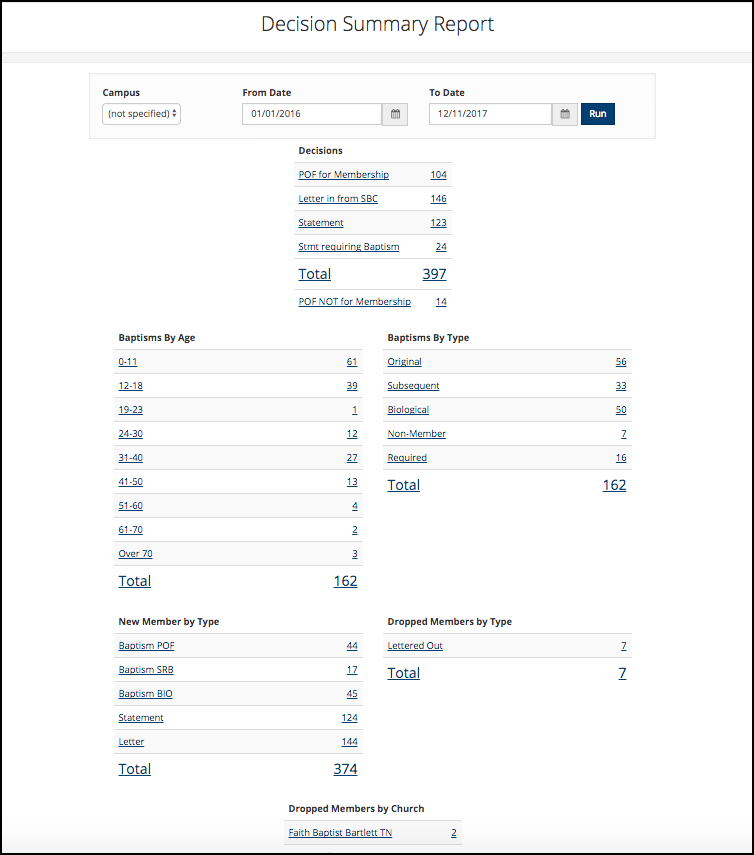Viewport: 754px width, 855px height.
Task: Click count 2 for Faith Baptist Bartlett
Action: tap(454, 833)
